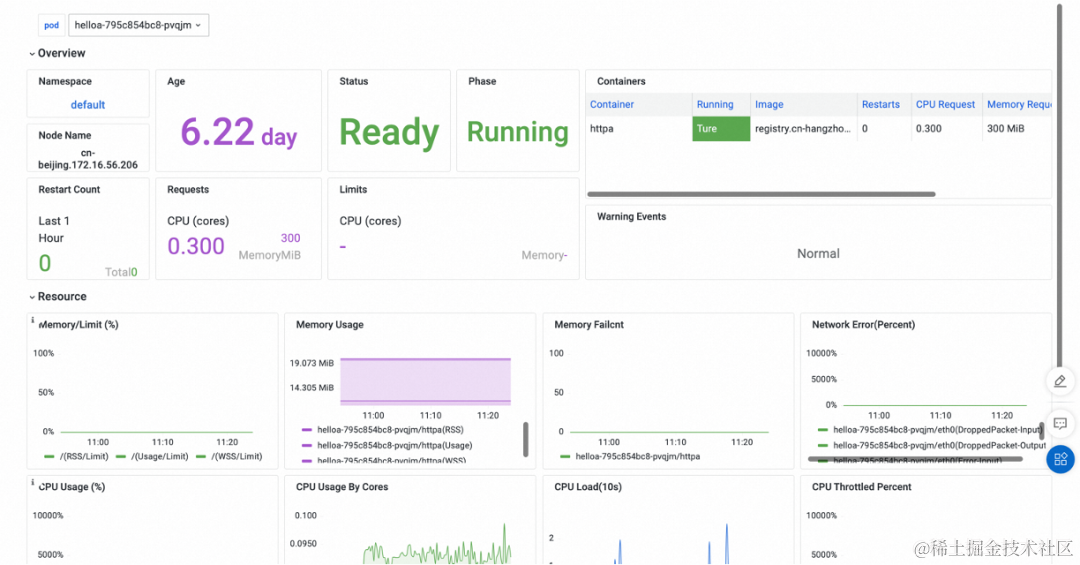
Task: Click the CPU Usage By Cores panel title
Action: click(342, 487)
